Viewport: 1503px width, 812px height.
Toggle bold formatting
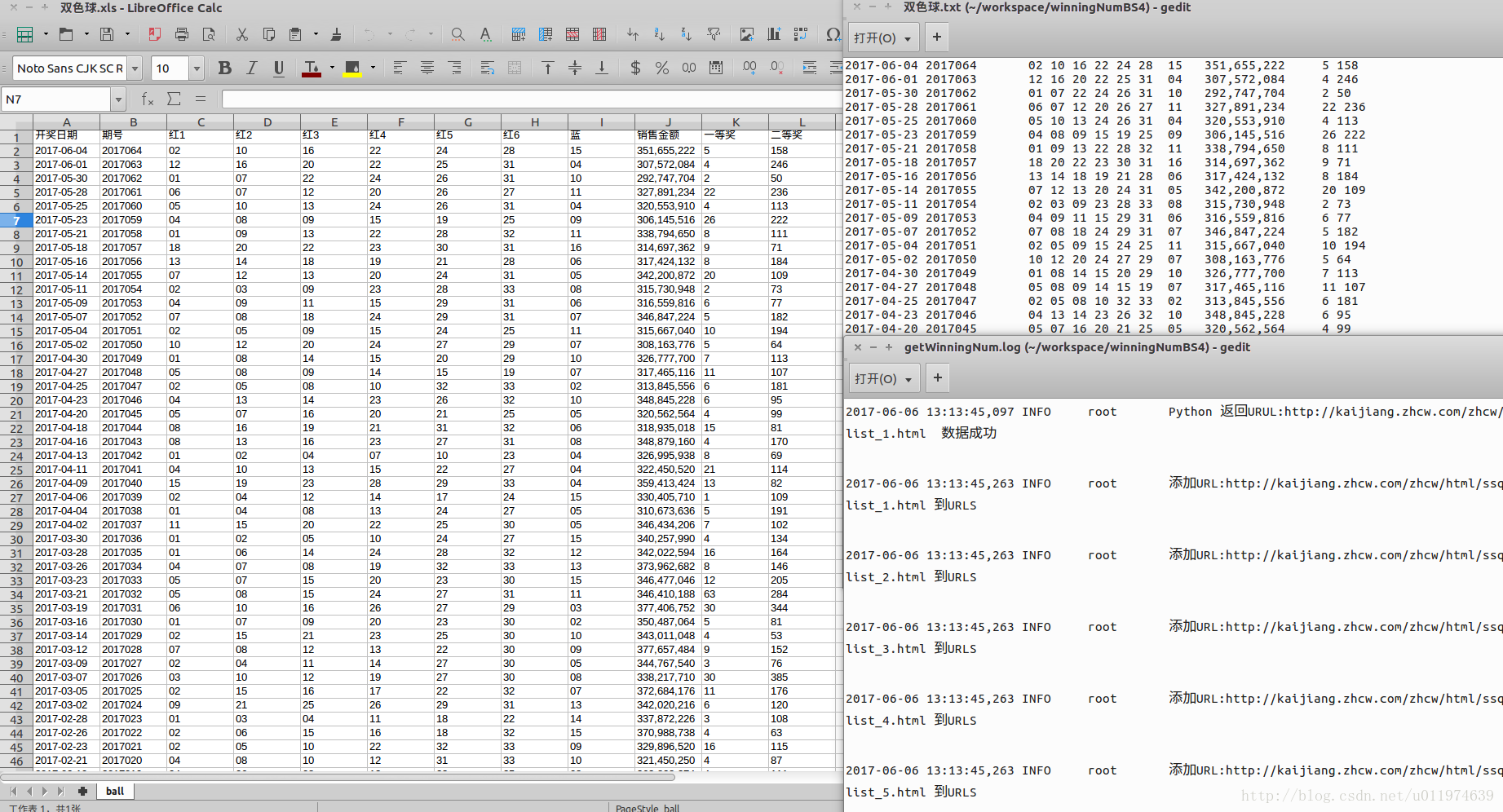tap(225, 68)
